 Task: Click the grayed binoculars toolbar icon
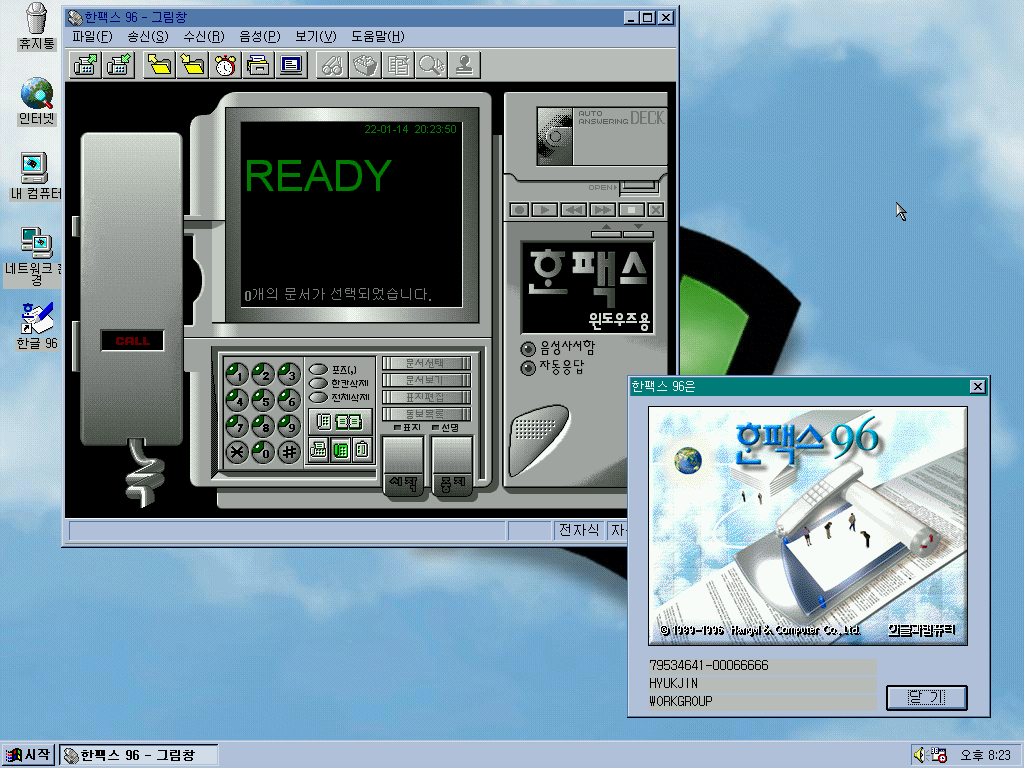(x=332, y=65)
